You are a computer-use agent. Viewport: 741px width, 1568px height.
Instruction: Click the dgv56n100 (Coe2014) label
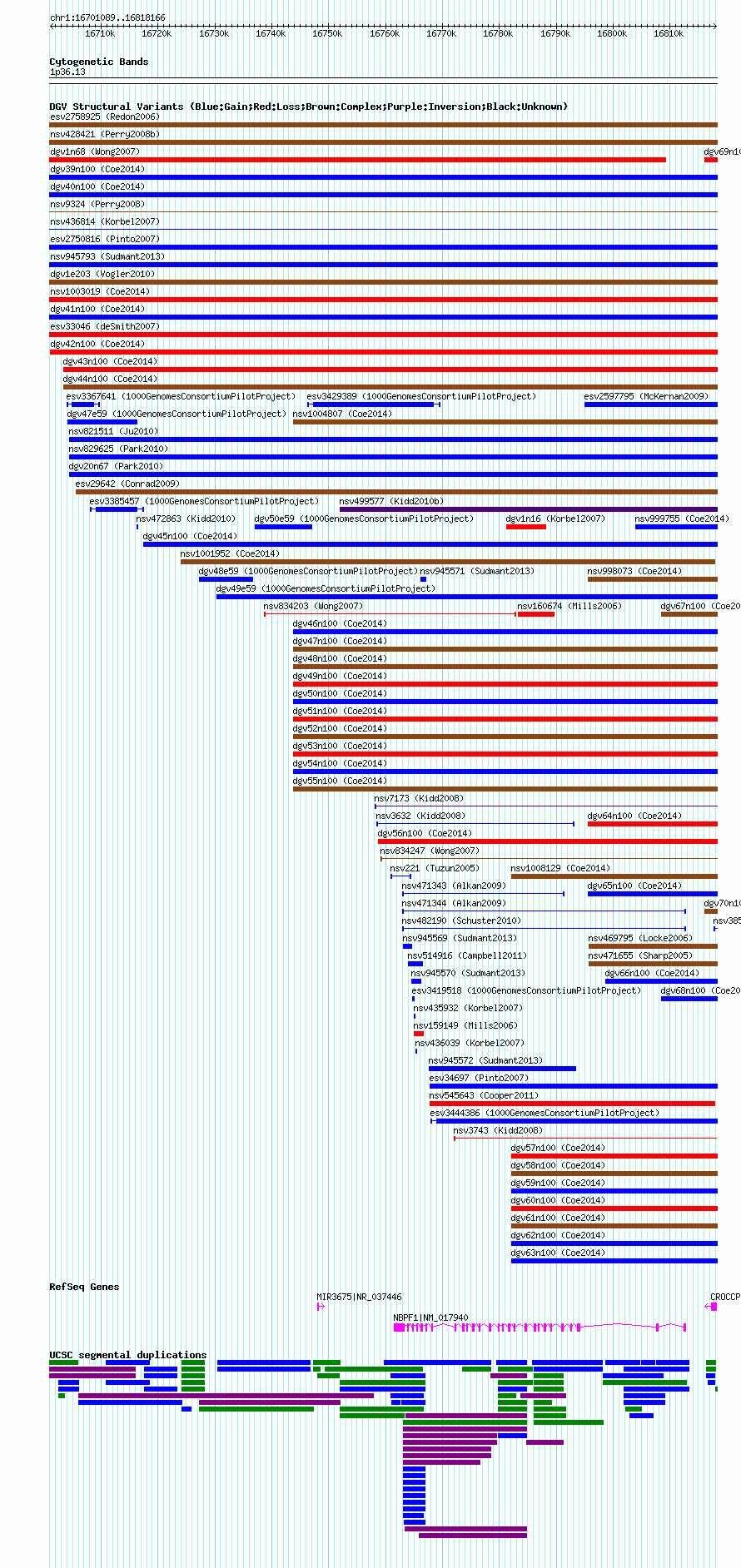tap(425, 833)
